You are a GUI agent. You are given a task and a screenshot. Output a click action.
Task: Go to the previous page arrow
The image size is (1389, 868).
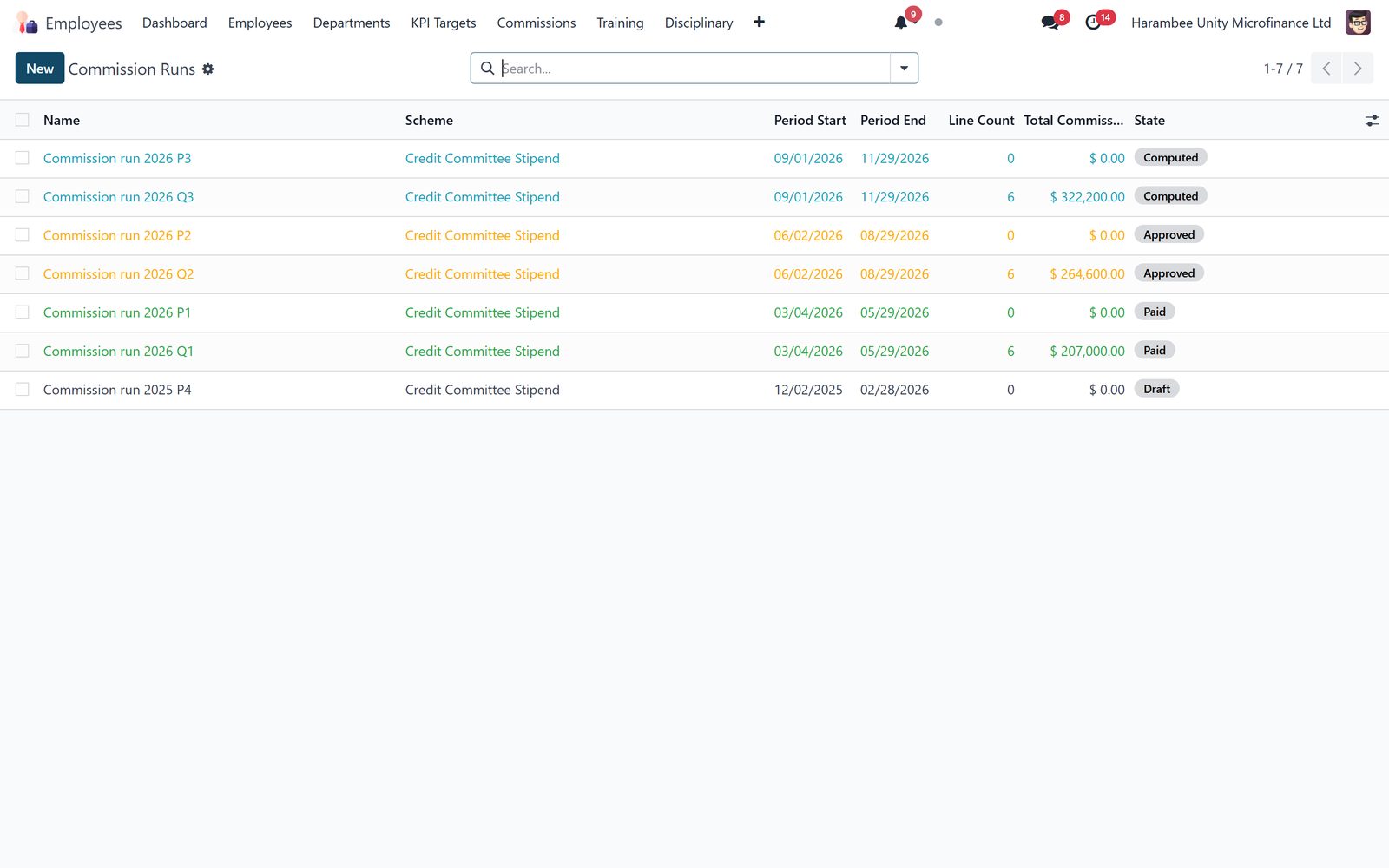coord(1326,69)
